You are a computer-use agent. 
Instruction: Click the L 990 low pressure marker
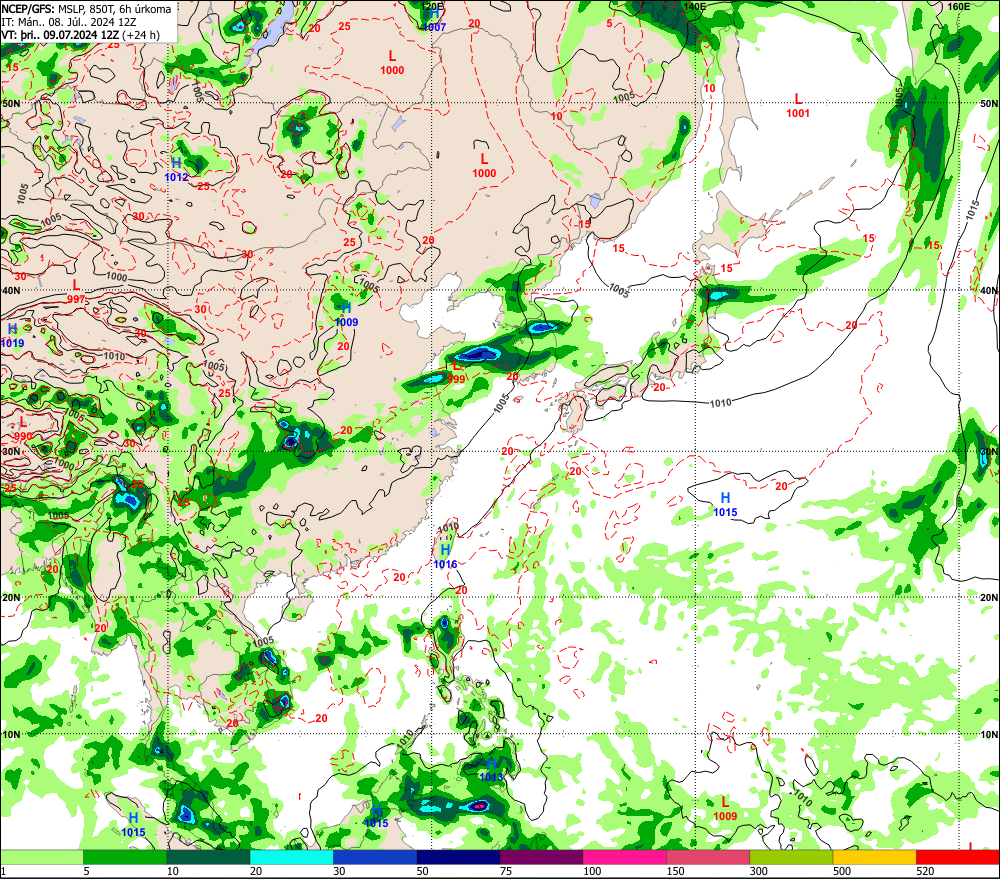click(23, 429)
